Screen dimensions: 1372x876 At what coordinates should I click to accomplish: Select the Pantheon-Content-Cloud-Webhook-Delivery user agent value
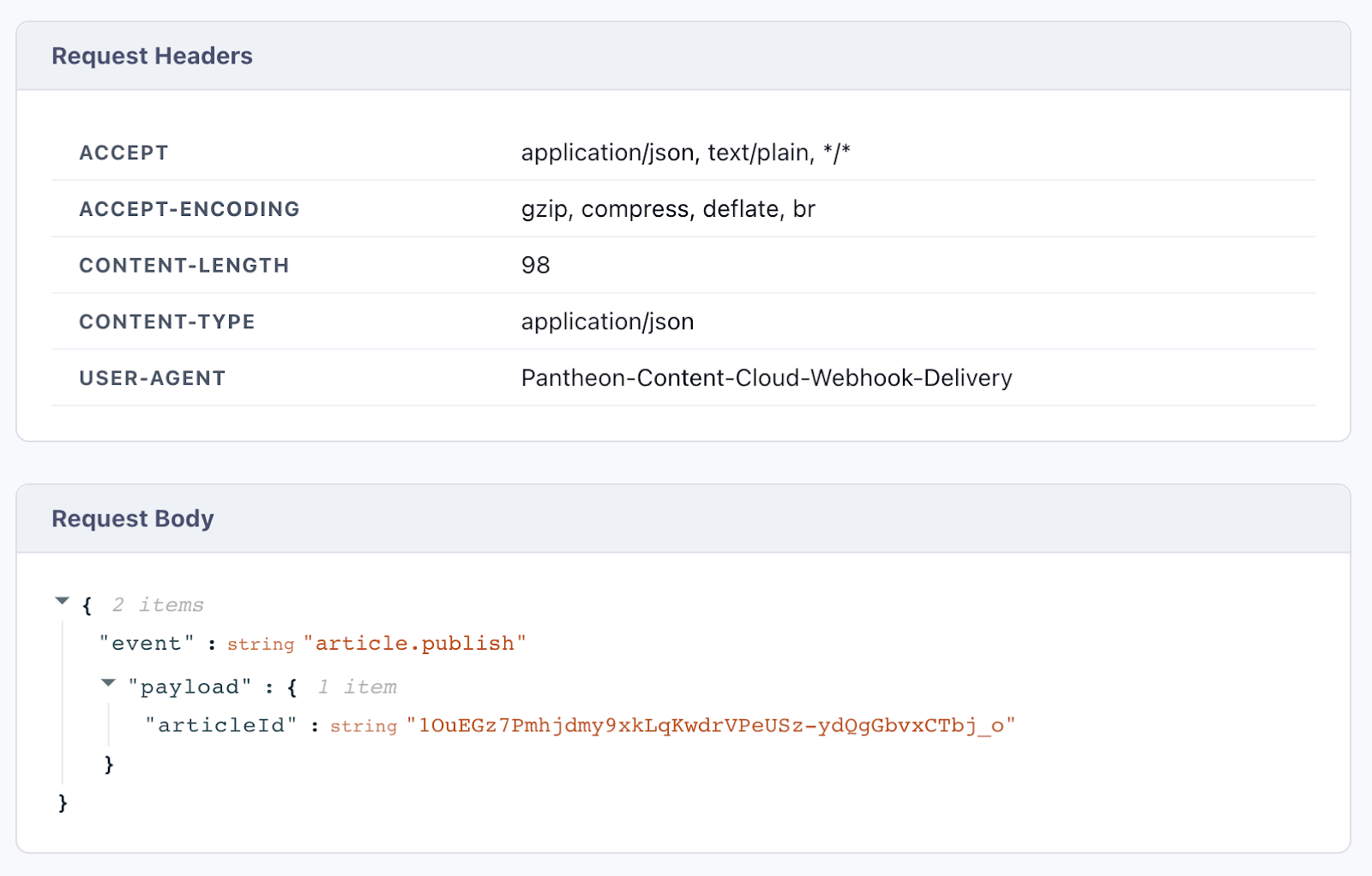[x=767, y=378]
